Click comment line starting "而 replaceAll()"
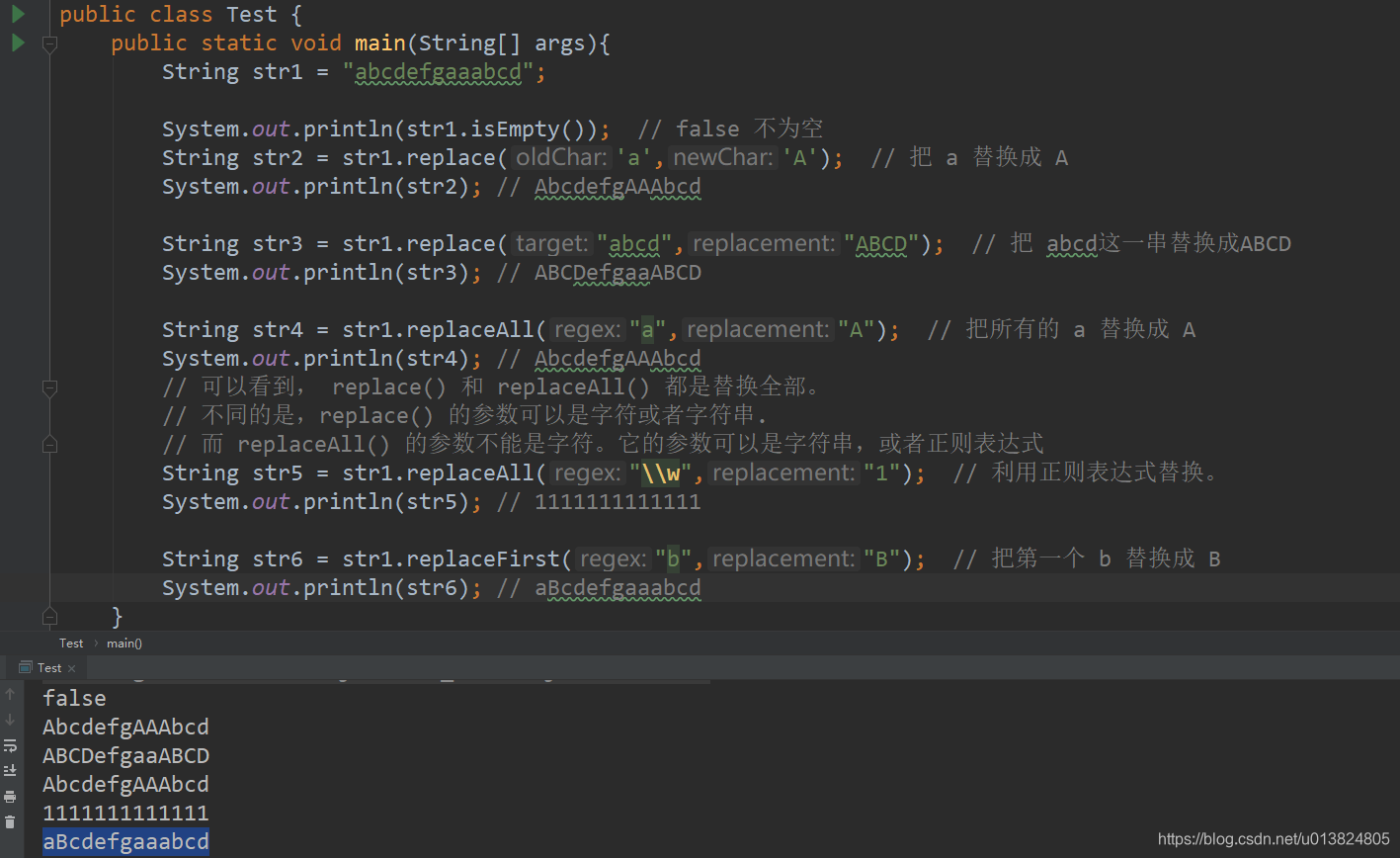 click(604, 445)
